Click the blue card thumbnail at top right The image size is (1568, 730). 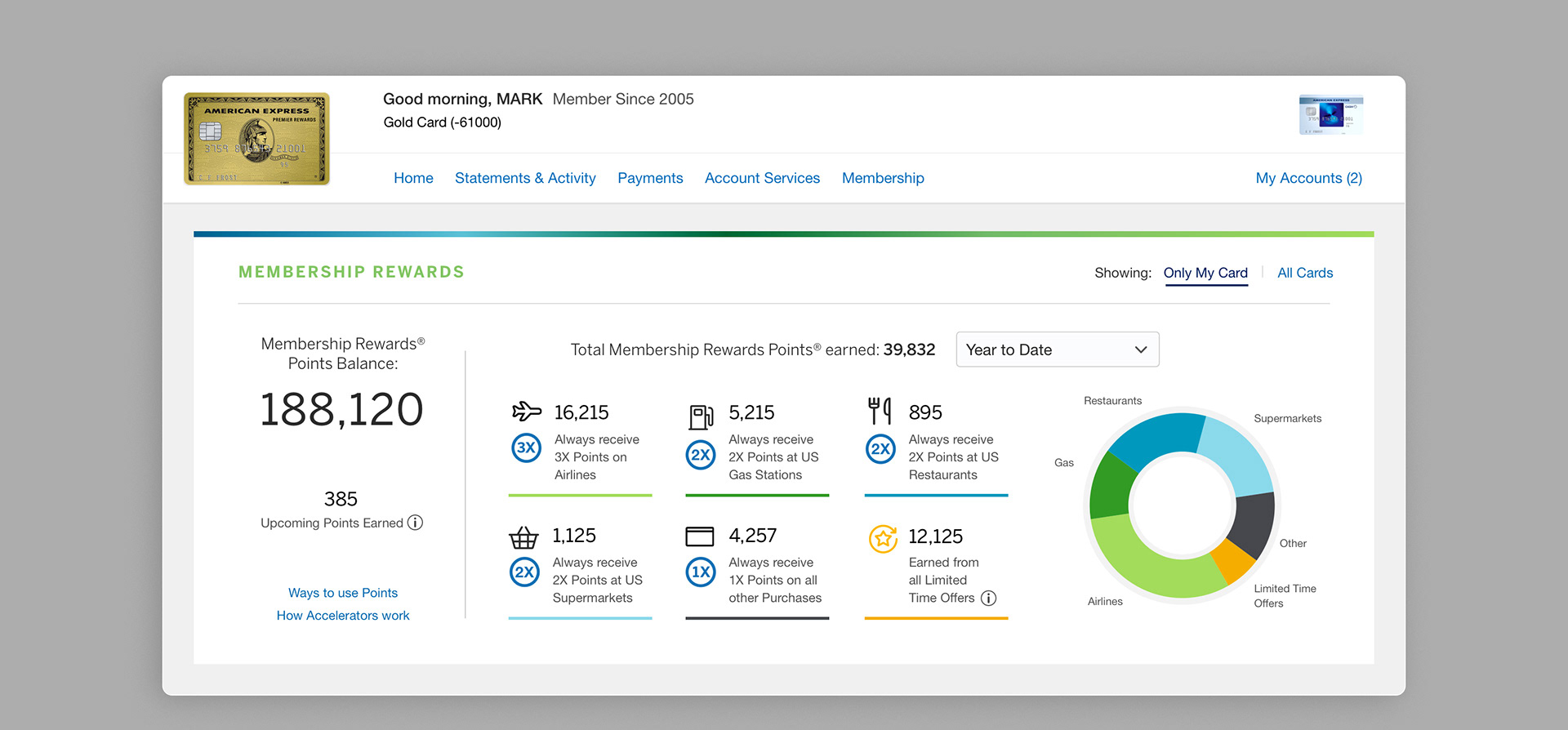tap(1330, 115)
